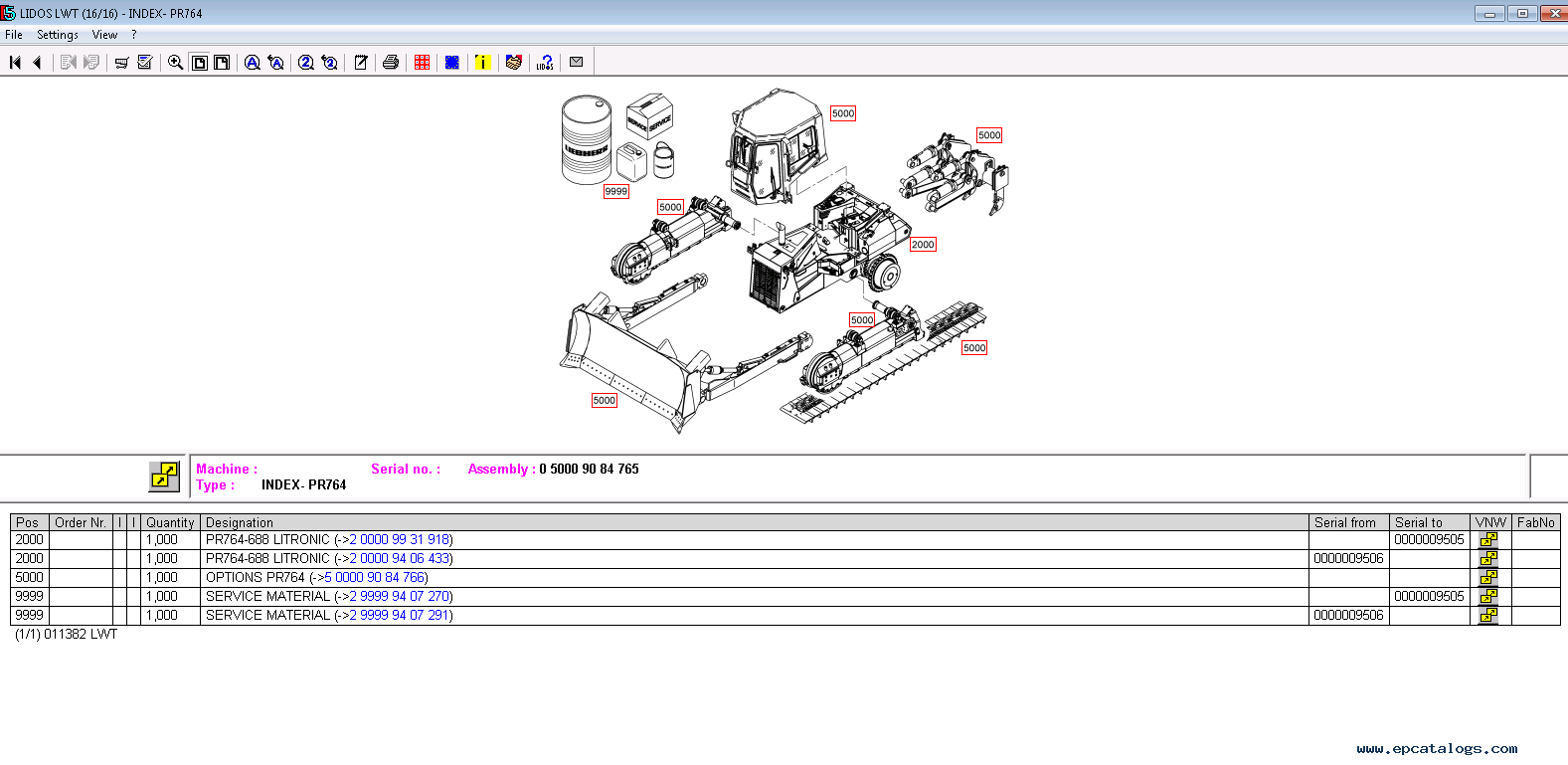Click the FabNo column header
The image size is (1568, 765).
[1535, 522]
